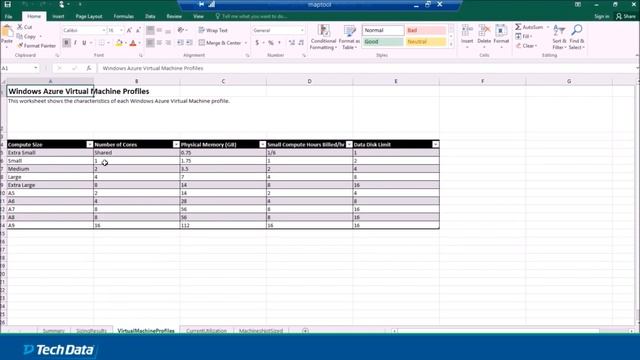Toggle middle vertical alignment
Screen dimensions: 640x360
coord(159,30)
